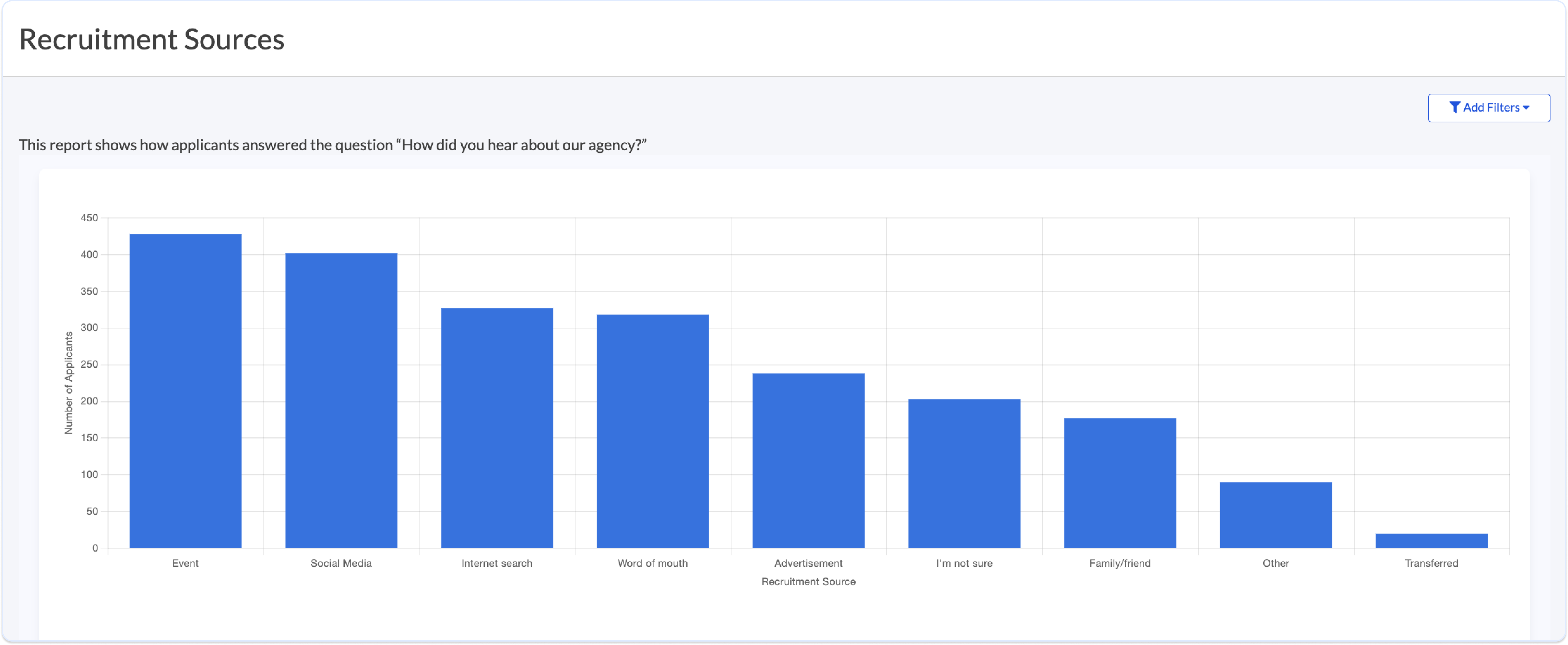Viewport: 1568px width, 645px height.
Task: Expand the Add Filters dropdown caret
Action: point(1526,108)
